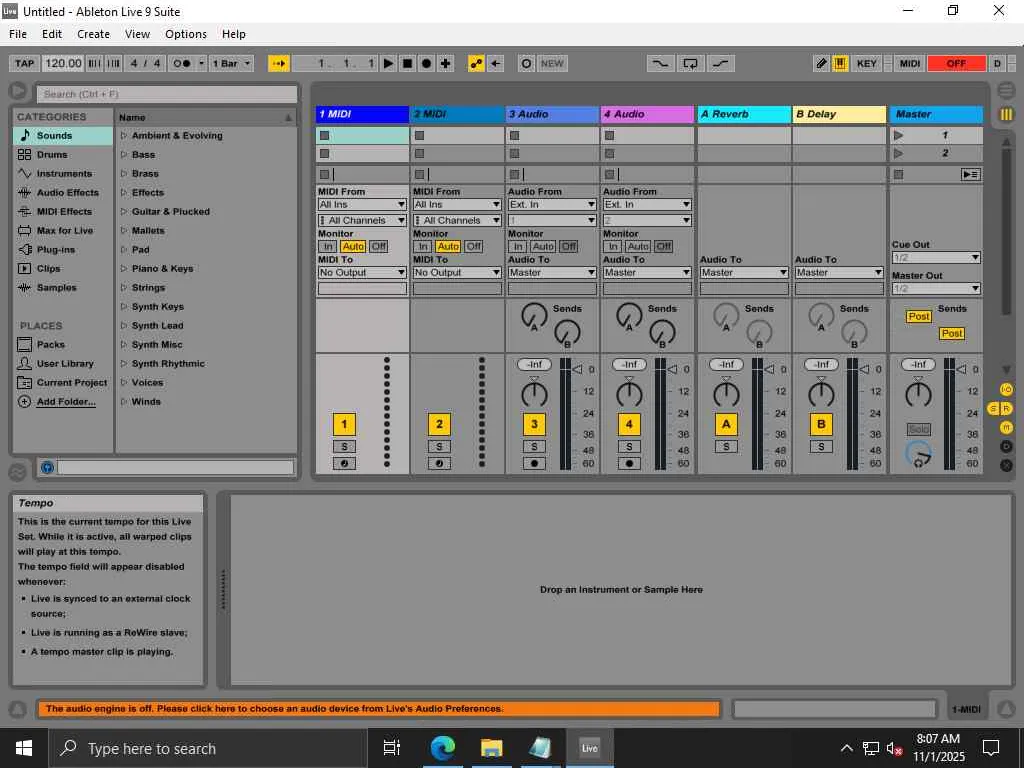Toggle the Punch-Out switch
Screen dimensions: 1024x768
point(721,63)
